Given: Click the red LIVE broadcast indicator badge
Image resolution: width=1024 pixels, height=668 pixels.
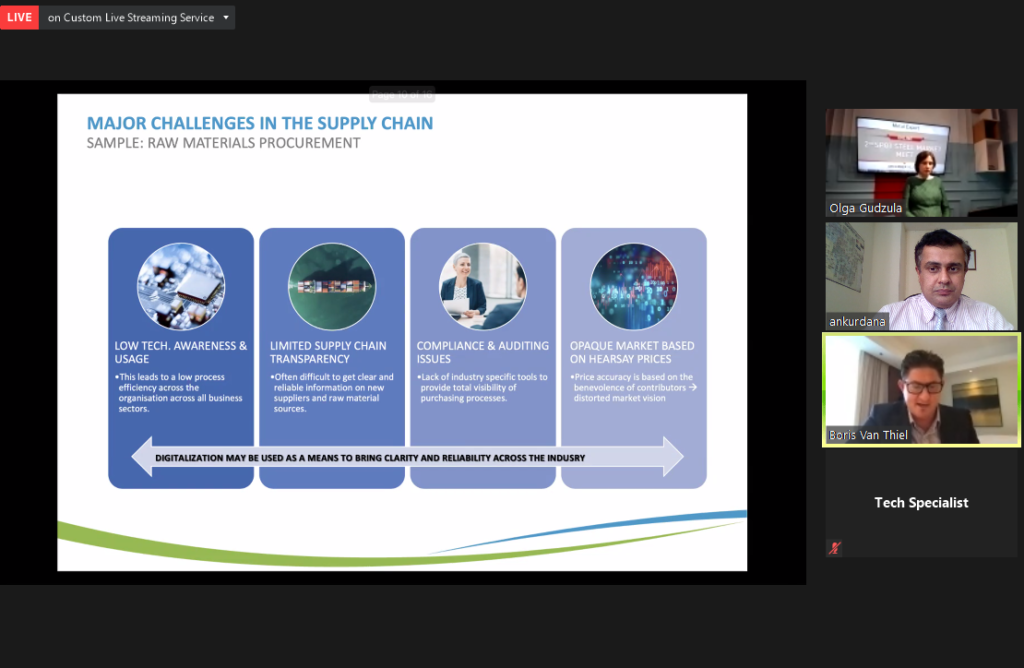Looking at the screenshot, I should click(x=19, y=17).
